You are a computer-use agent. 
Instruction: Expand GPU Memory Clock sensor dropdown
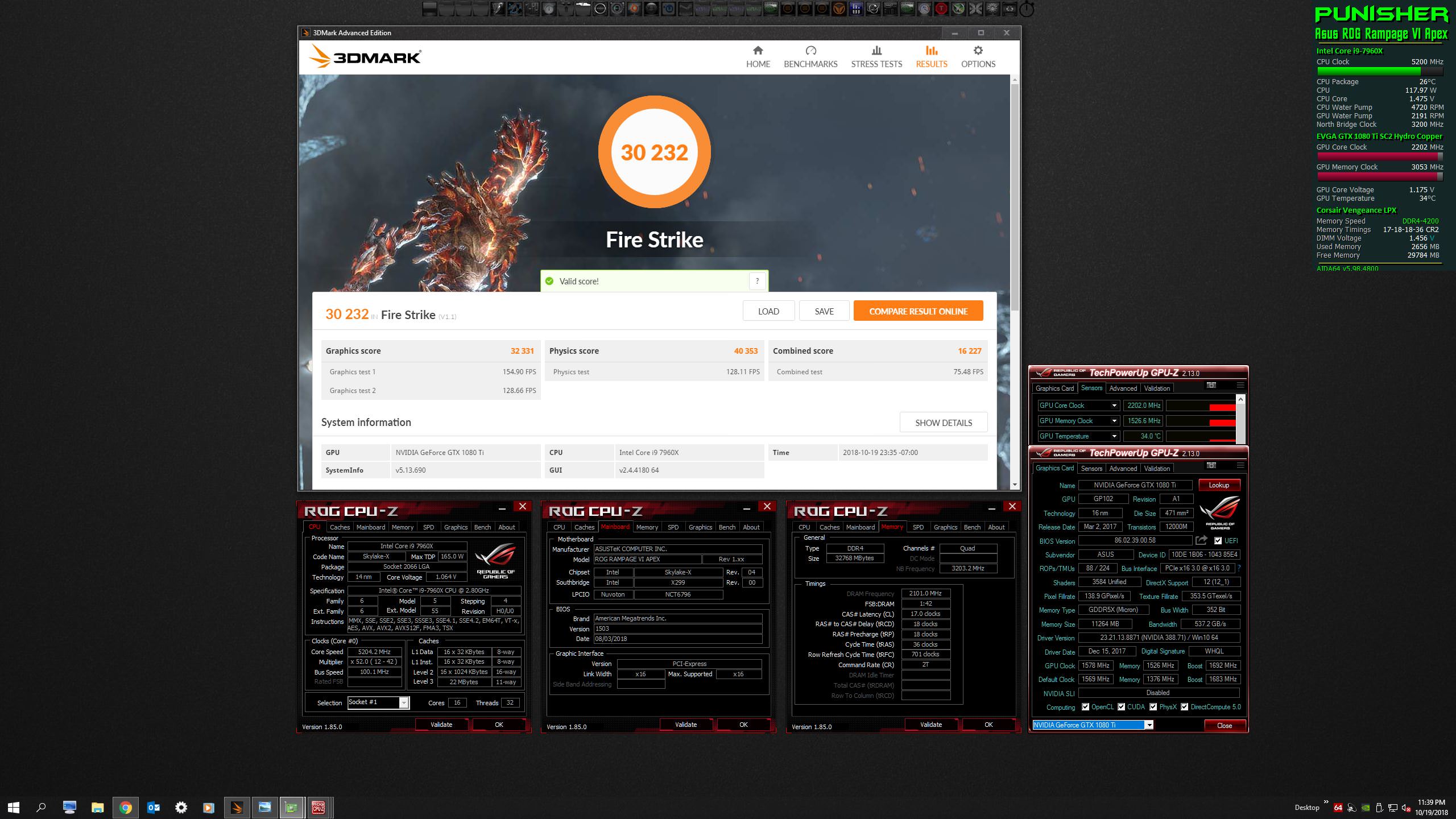click(1114, 421)
